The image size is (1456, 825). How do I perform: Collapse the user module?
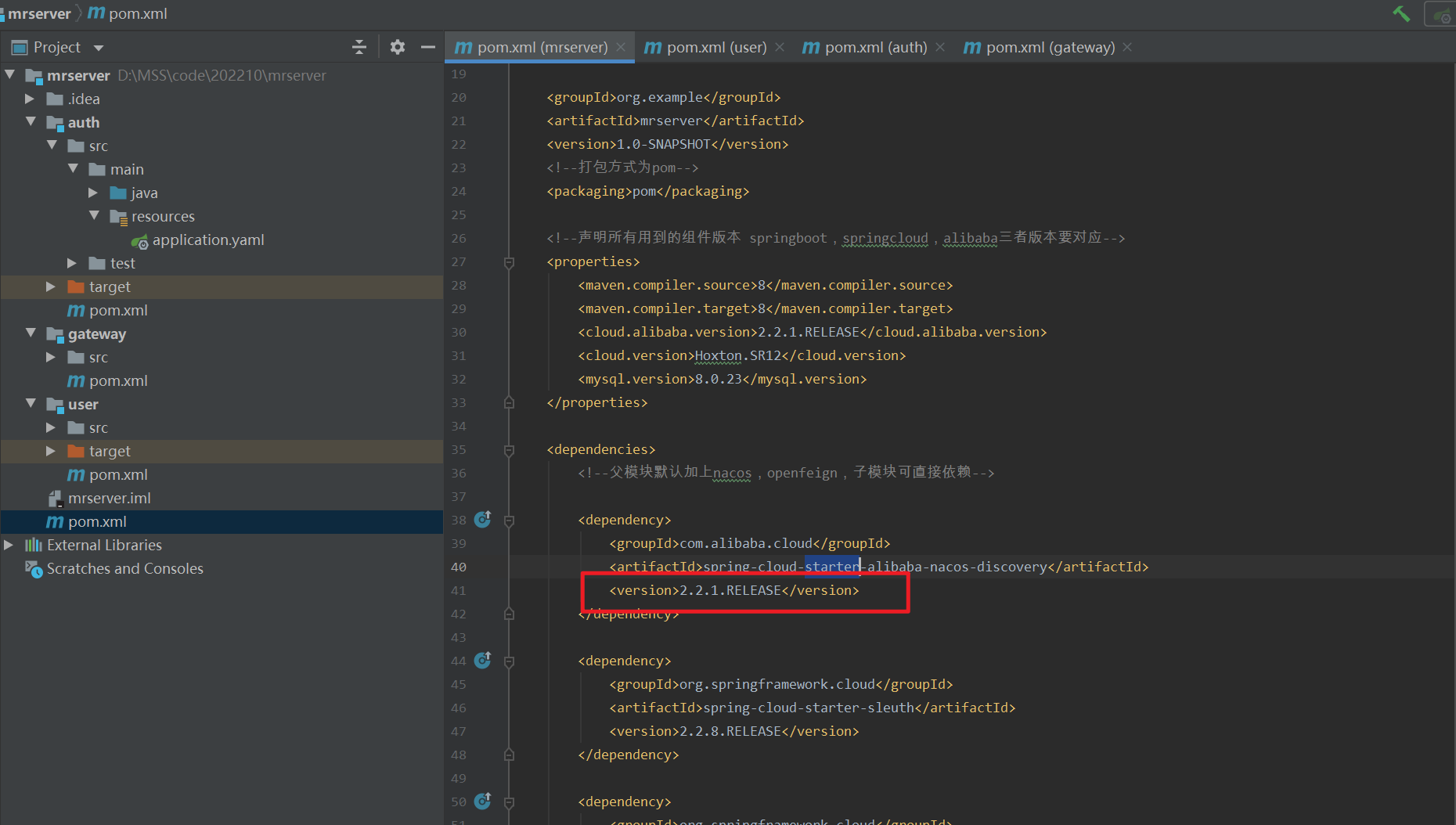tap(31, 404)
